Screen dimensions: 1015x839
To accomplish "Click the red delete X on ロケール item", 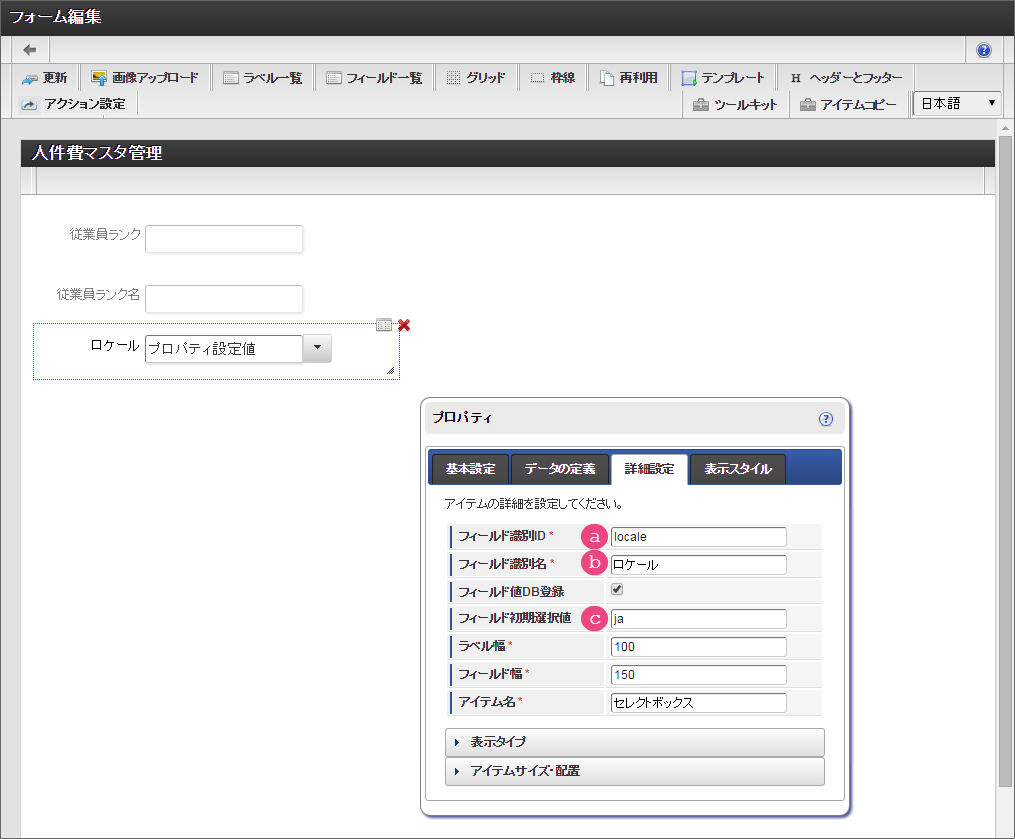I will [404, 325].
